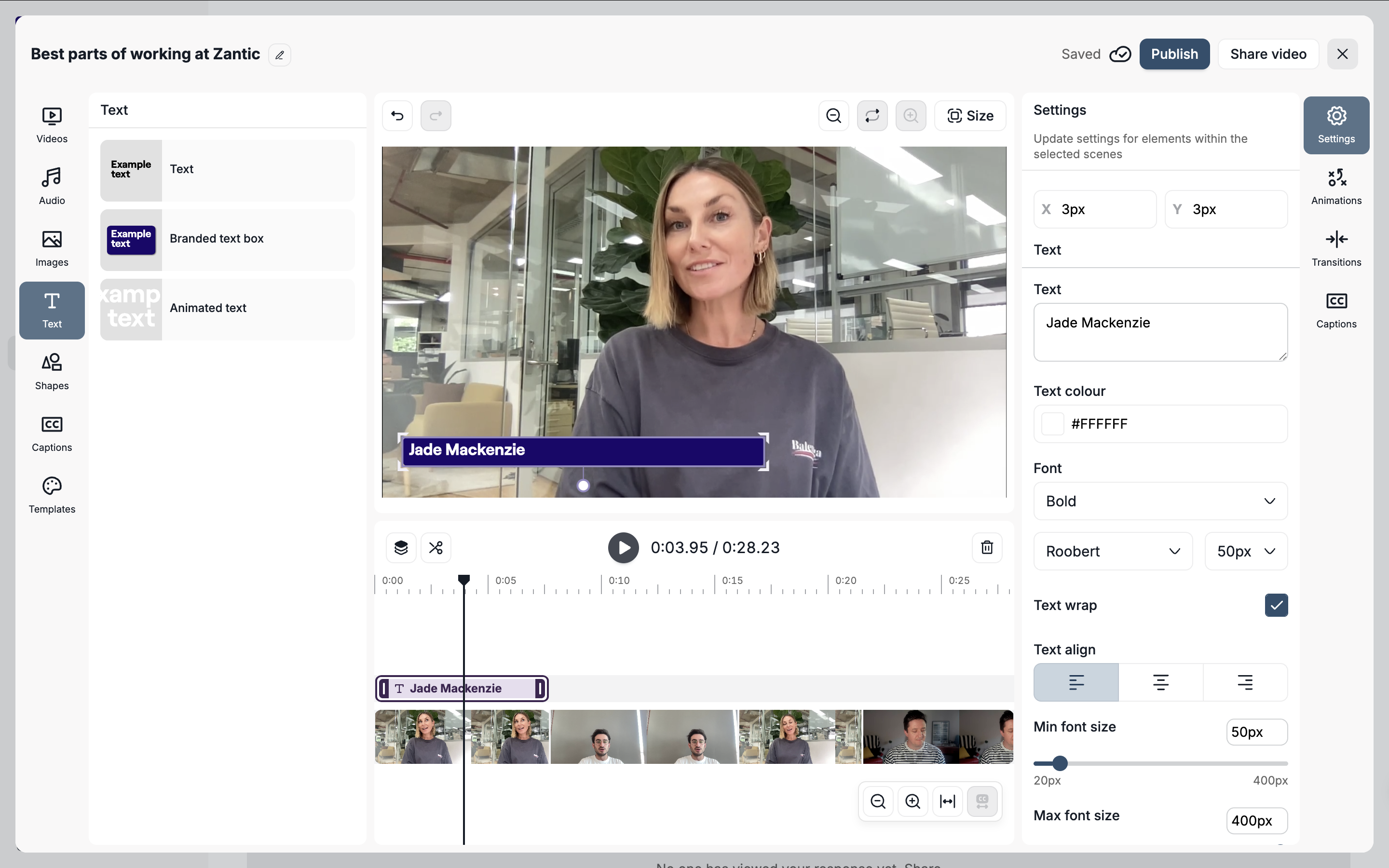Screen dimensions: 1389x868
Task: Click the Publish button
Action: pyautogui.click(x=1174, y=54)
